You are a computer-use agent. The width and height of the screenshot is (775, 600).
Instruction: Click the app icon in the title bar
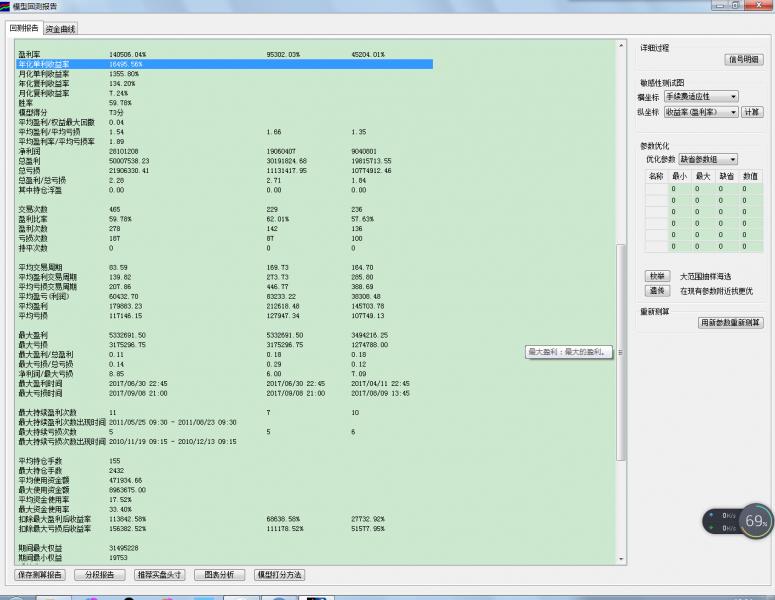tap(5, 6)
